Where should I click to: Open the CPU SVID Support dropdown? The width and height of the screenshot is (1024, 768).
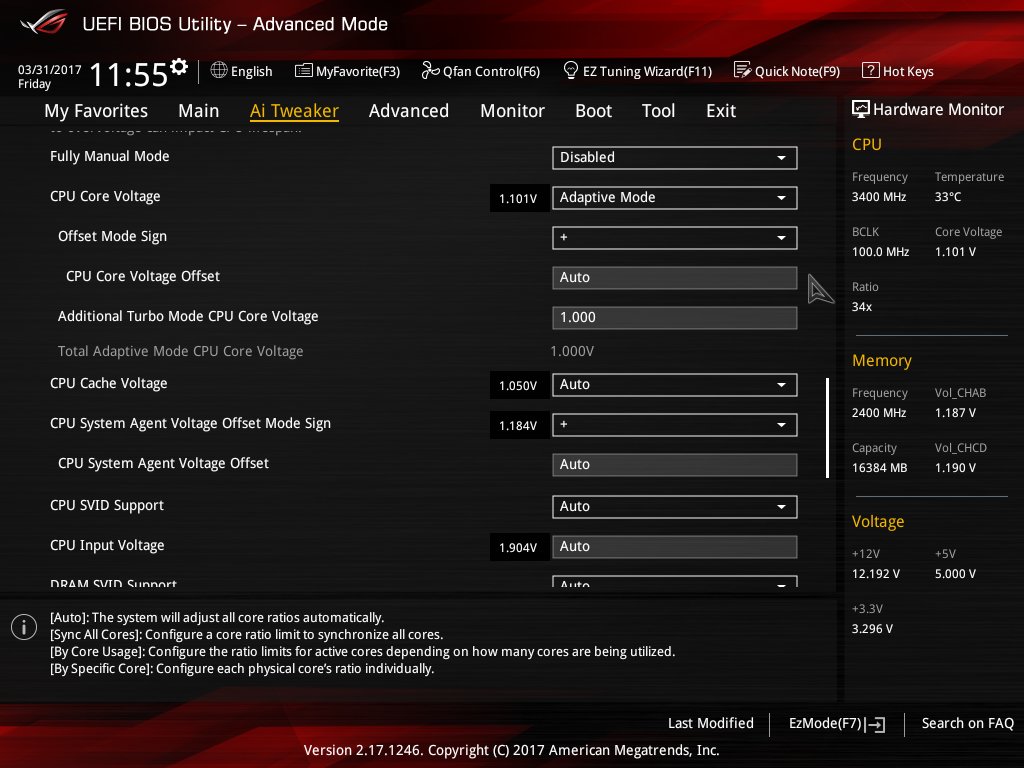coord(675,507)
